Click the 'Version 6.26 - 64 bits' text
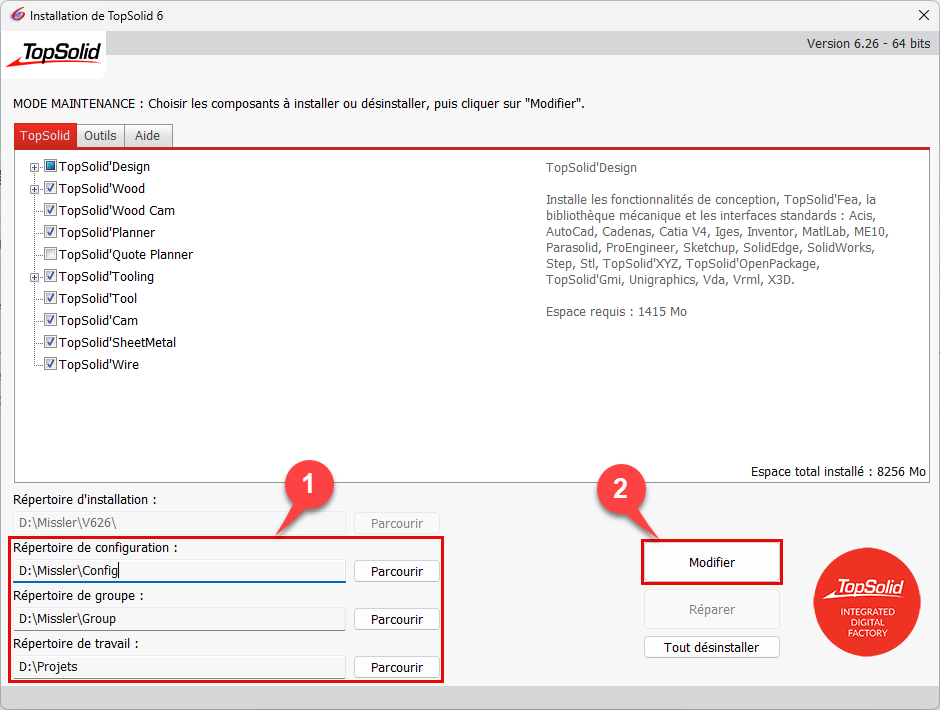Viewport: 940px width, 710px height. (x=868, y=44)
